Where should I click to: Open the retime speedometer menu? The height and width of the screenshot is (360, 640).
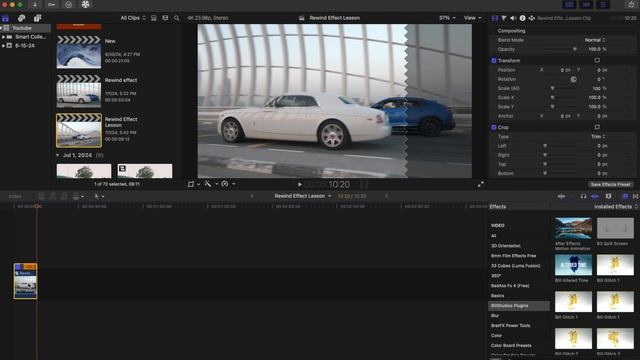(x=228, y=184)
